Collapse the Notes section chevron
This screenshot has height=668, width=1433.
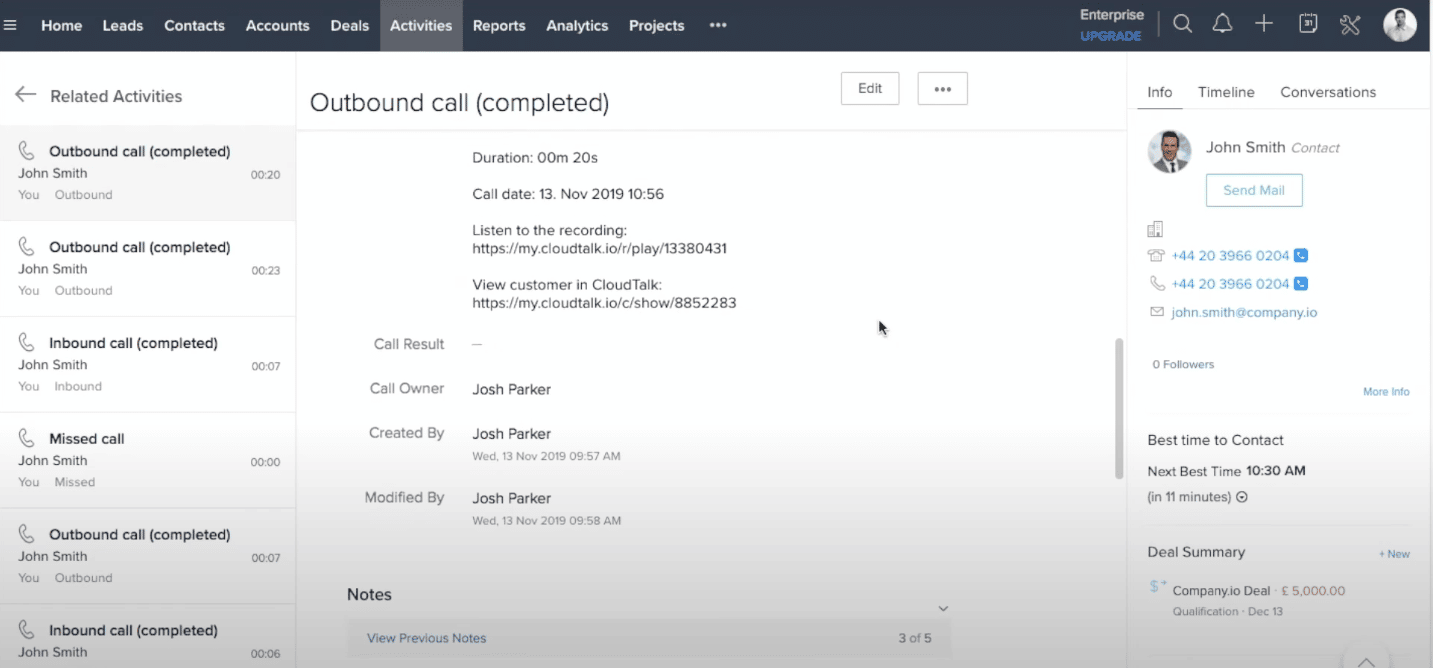pyautogui.click(x=942, y=607)
